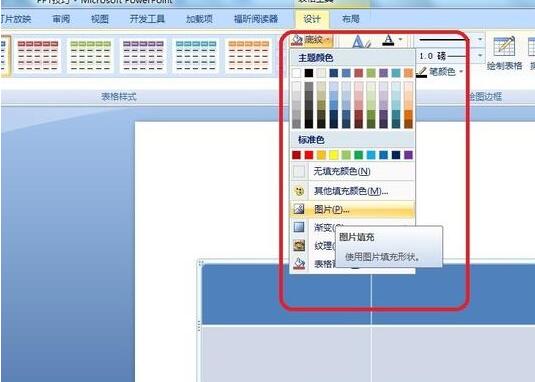
Task: Pick yellow in 标准色 standard colors
Action: (334, 155)
